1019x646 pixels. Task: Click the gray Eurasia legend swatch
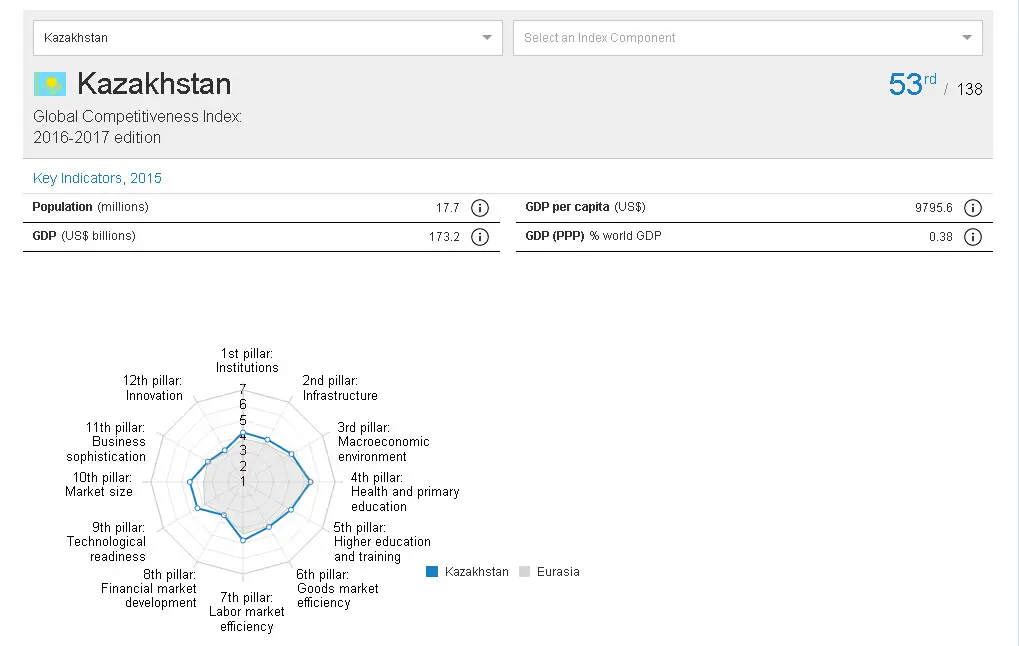tap(524, 572)
